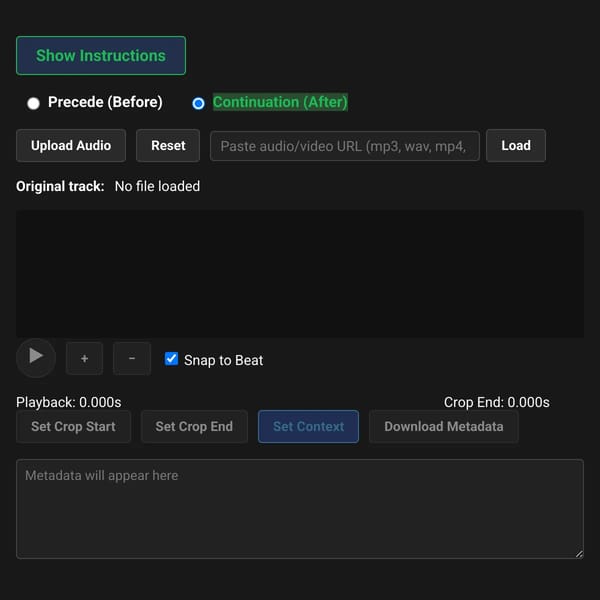Screen dimensions: 600x600
Task: Load audio from the pasted URL
Action: click(516, 145)
